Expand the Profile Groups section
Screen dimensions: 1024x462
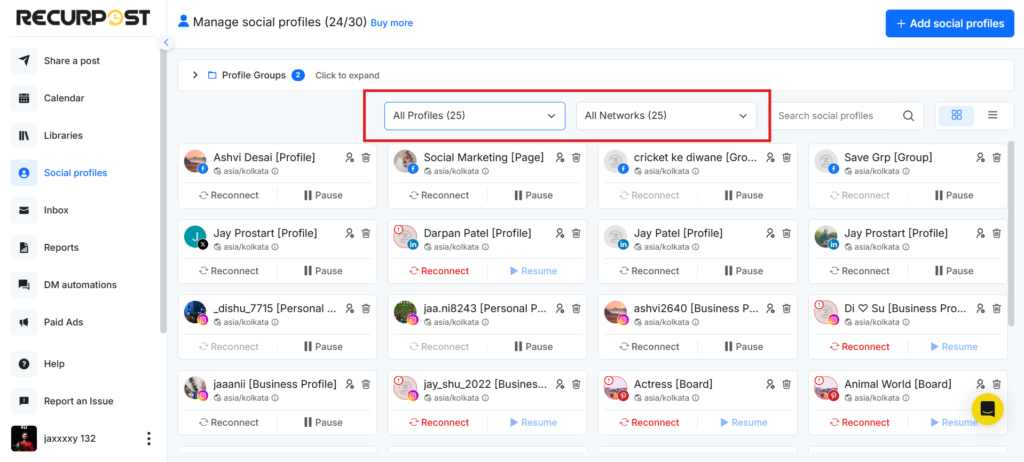pyautogui.click(x=195, y=75)
